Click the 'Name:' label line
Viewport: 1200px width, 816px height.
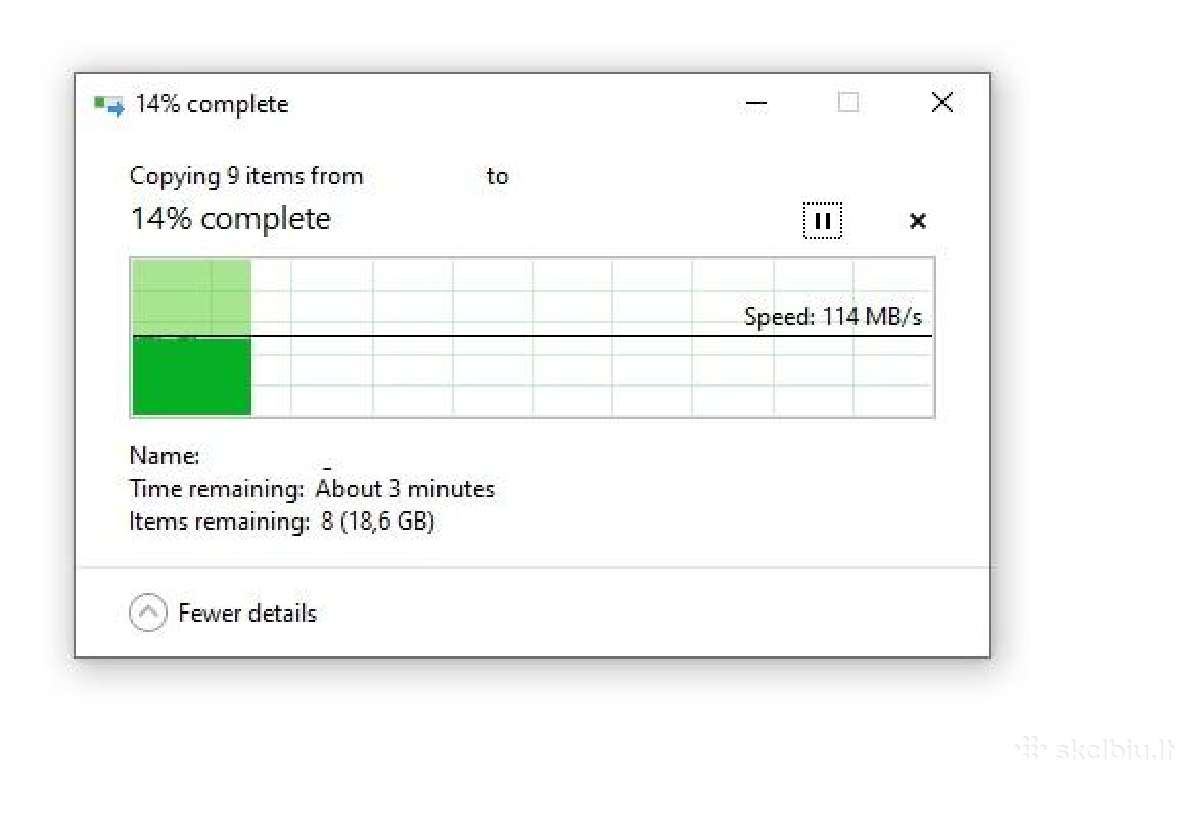[x=165, y=456]
